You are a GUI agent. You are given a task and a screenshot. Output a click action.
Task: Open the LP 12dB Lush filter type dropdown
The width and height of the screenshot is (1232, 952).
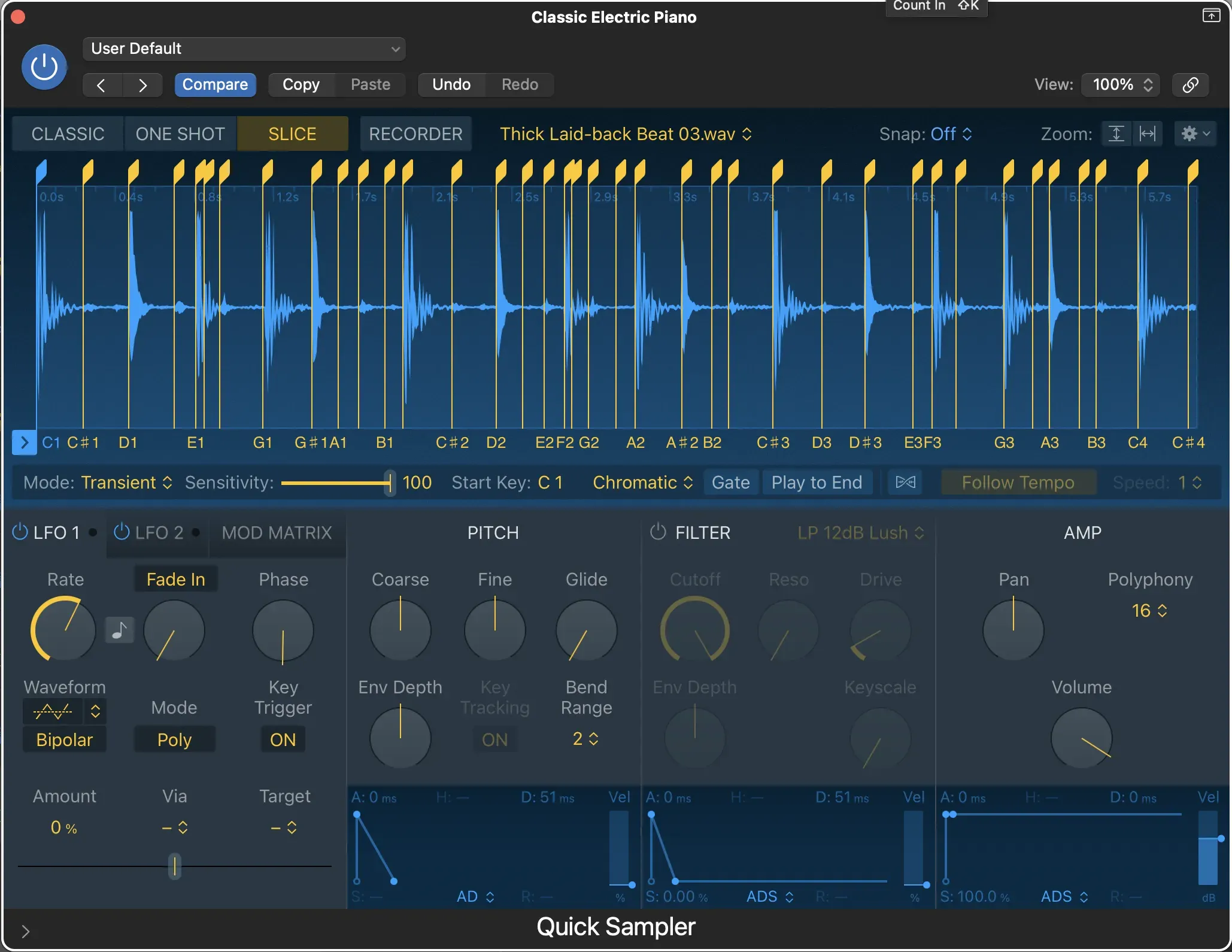pyautogui.click(x=861, y=532)
